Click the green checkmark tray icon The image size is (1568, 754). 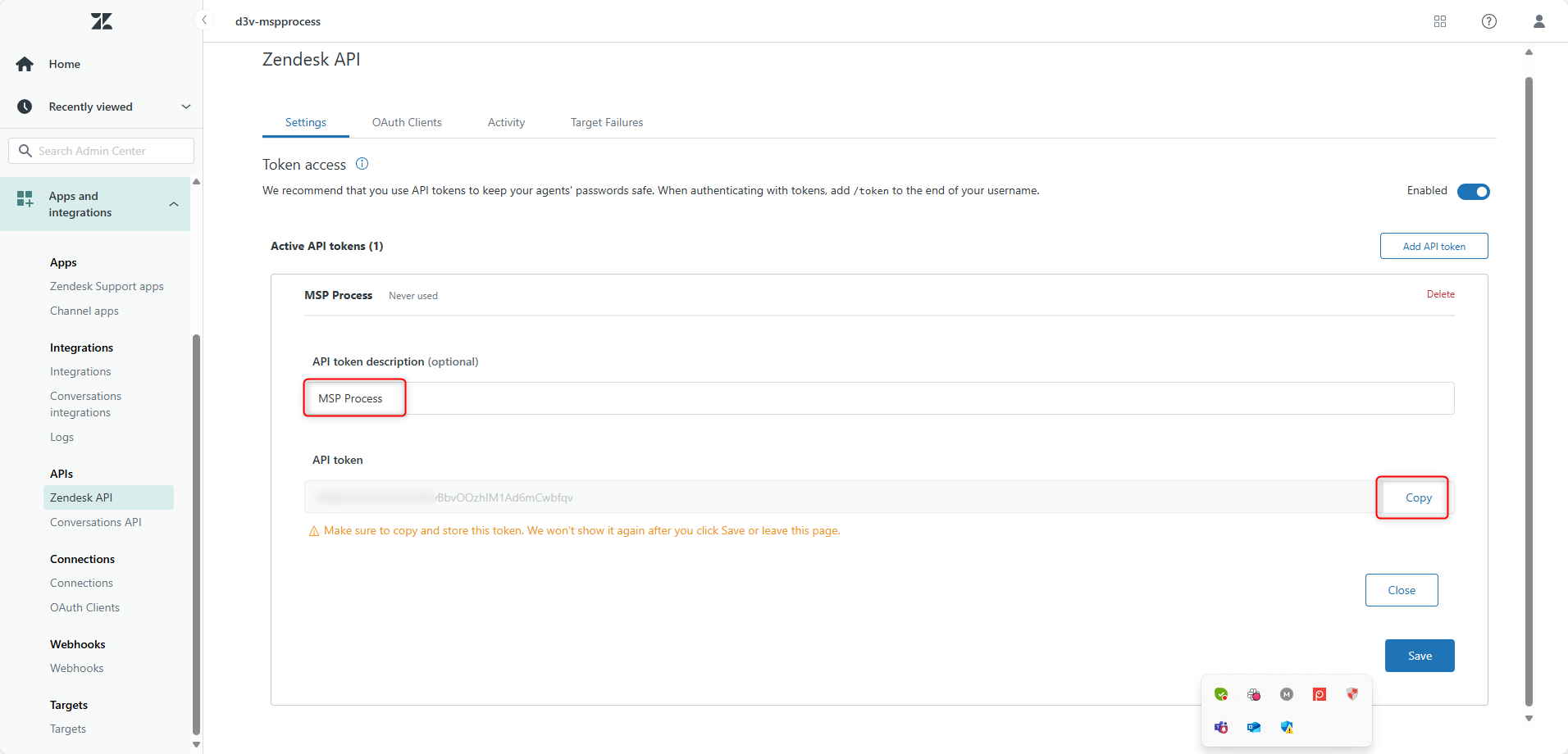1221,694
